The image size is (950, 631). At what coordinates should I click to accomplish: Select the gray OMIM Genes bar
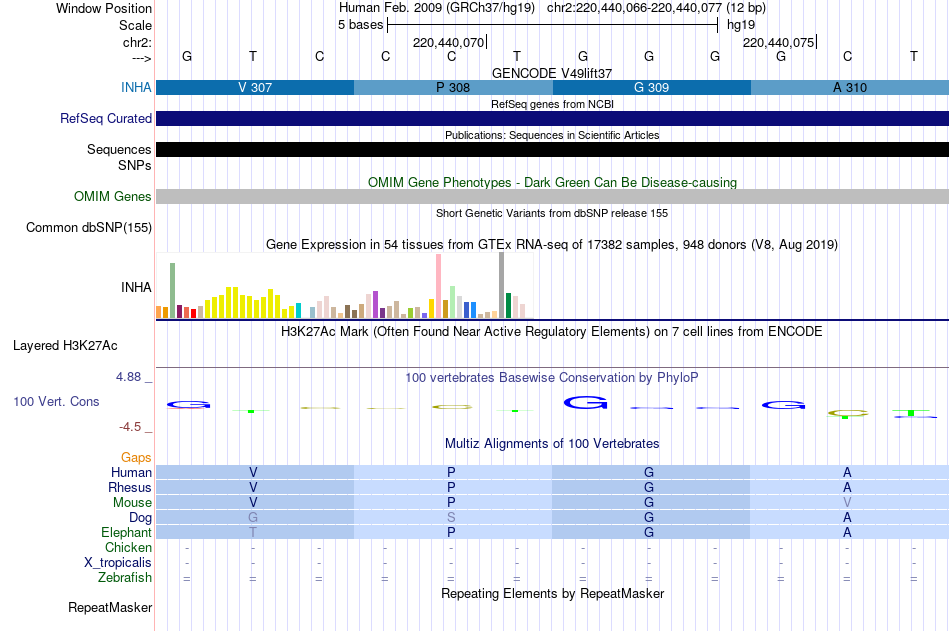click(553, 196)
